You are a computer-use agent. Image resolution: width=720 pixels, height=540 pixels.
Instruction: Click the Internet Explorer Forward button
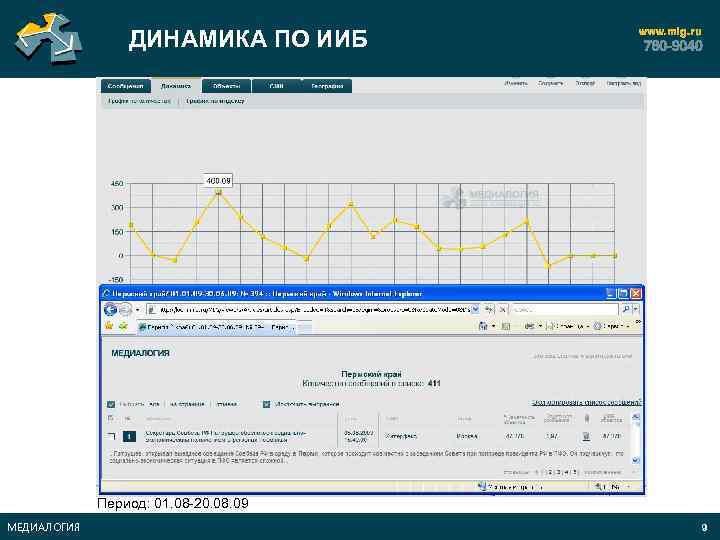point(125,310)
